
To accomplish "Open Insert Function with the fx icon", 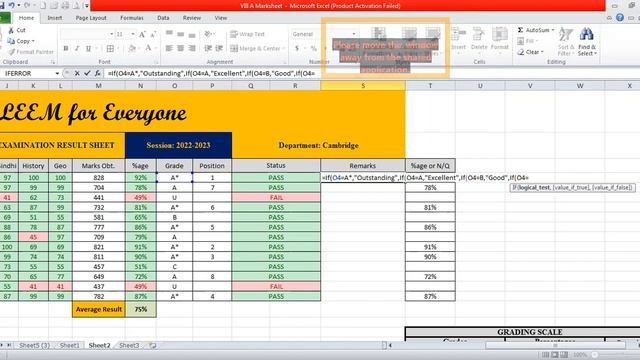I will pos(97,73).
